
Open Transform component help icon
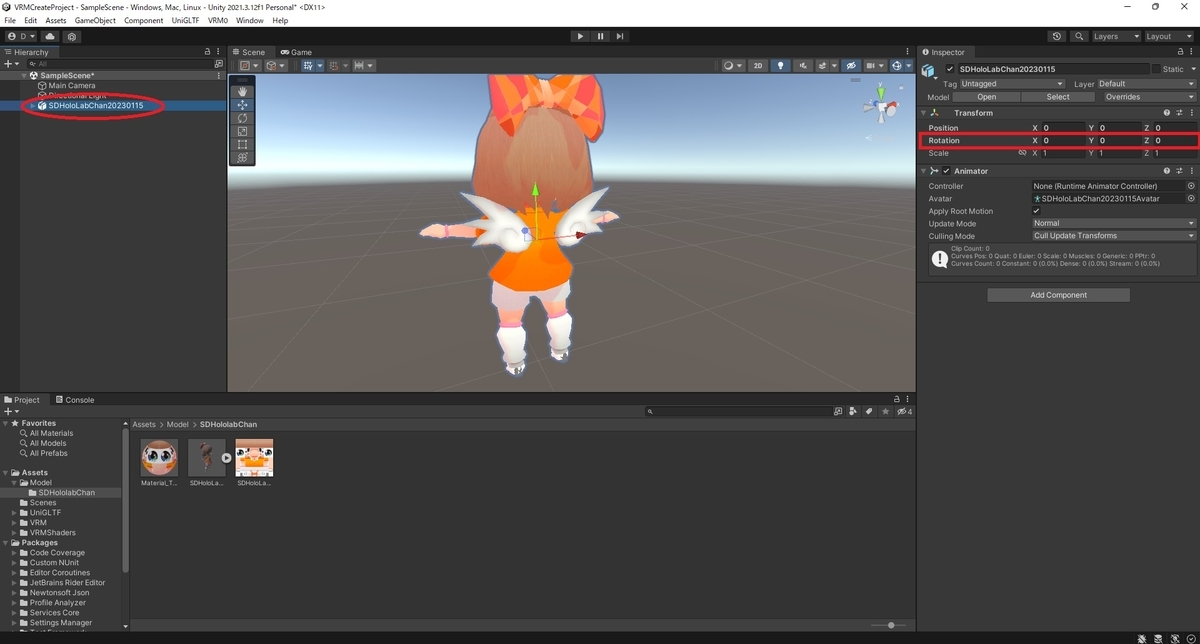tap(1166, 113)
